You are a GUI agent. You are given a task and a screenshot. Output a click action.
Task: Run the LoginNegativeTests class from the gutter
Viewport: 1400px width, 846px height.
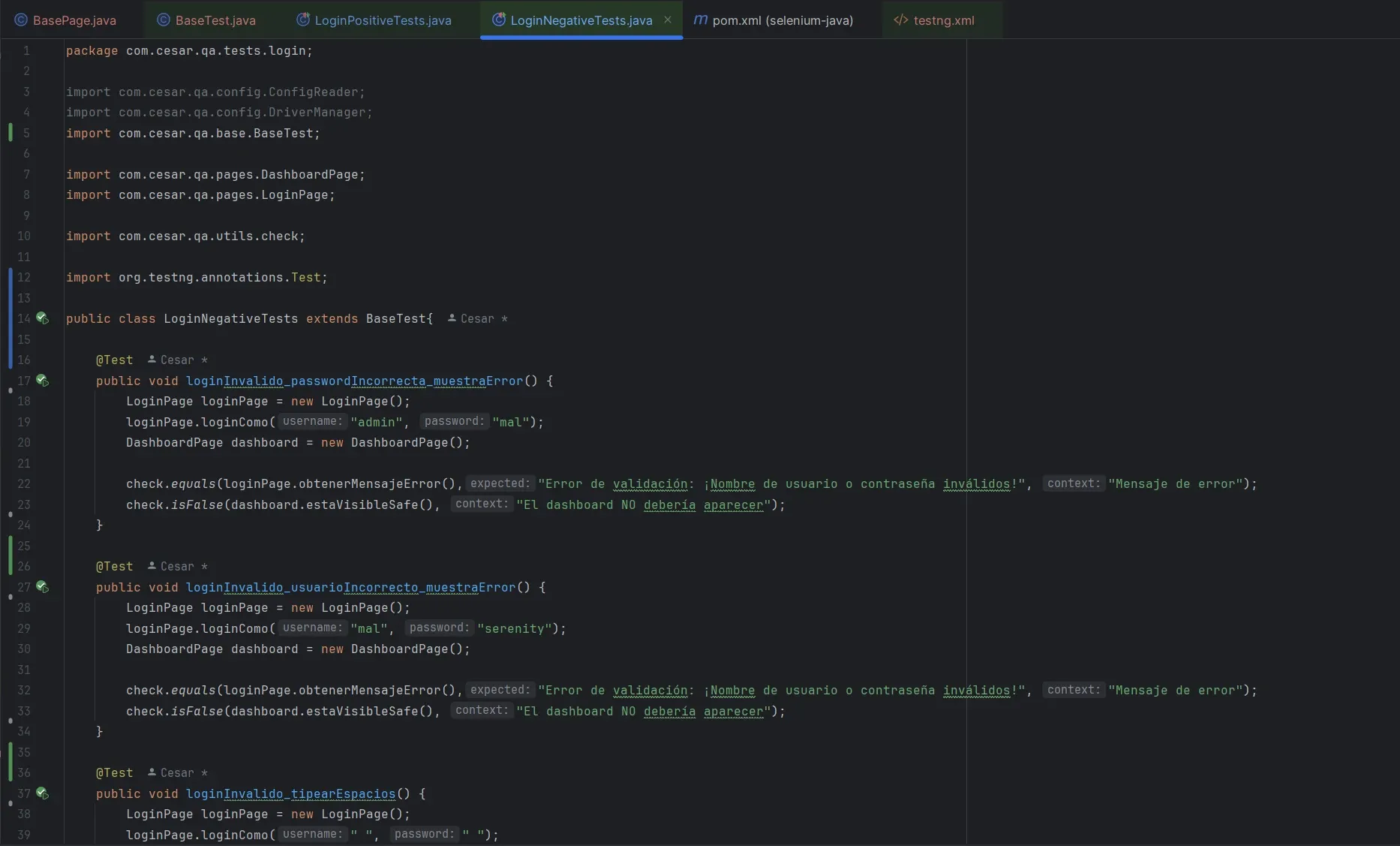(43, 318)
